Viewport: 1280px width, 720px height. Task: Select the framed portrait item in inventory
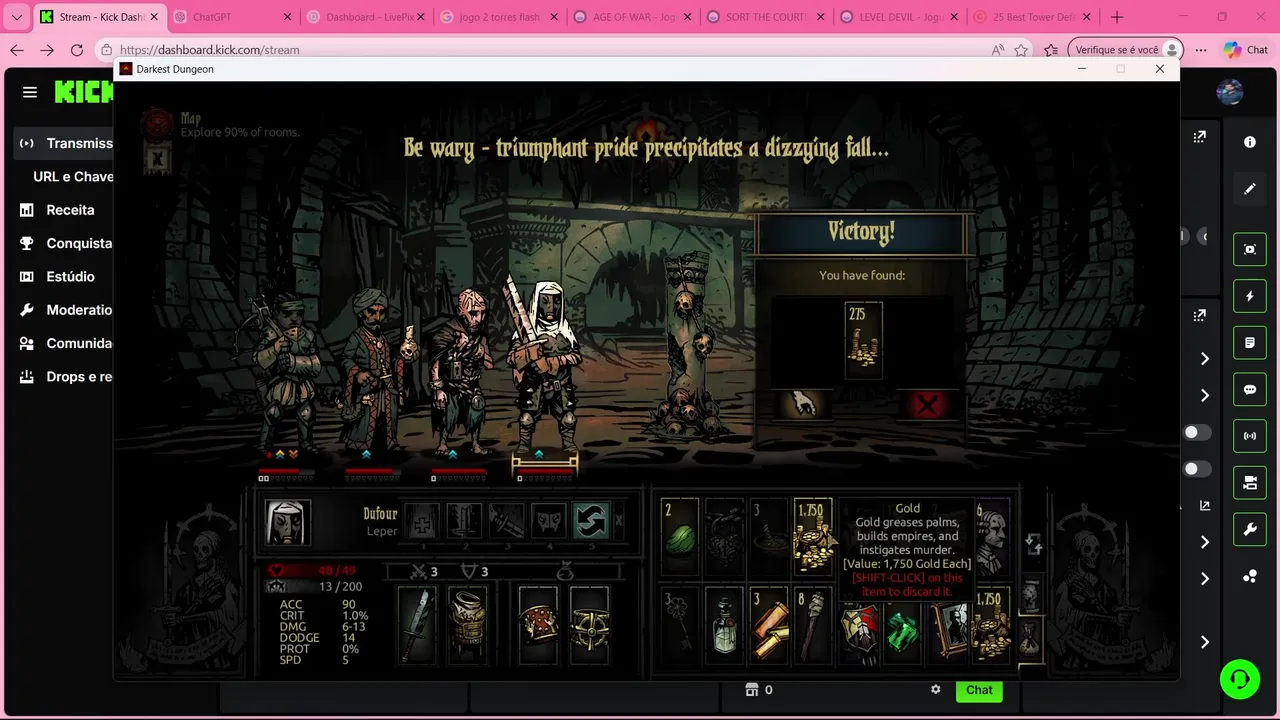pyautogui.click(x=948, y=632)
